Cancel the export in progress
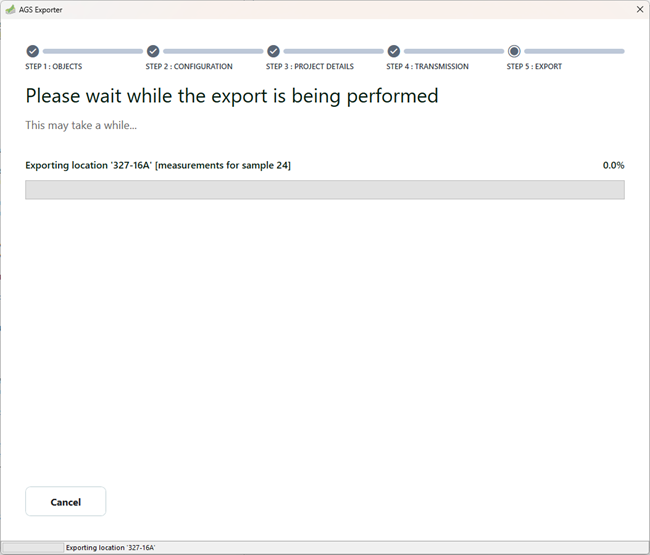 (x=66, y=501)
